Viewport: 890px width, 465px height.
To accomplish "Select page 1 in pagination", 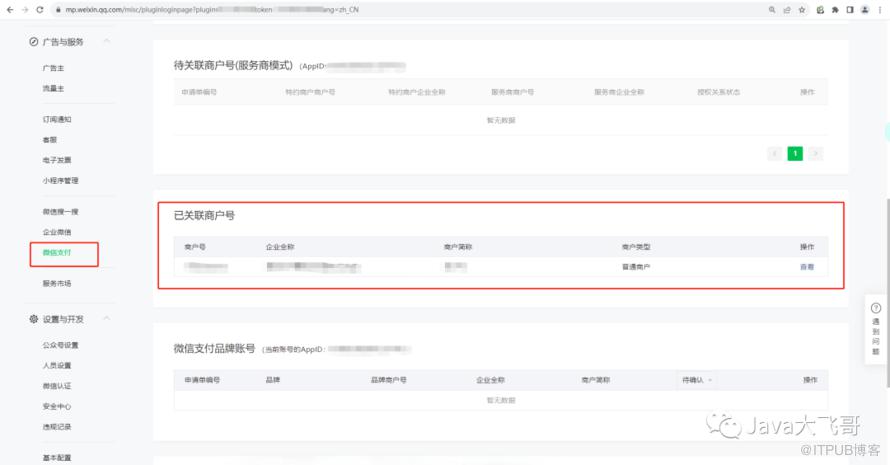I will [795, 153].
